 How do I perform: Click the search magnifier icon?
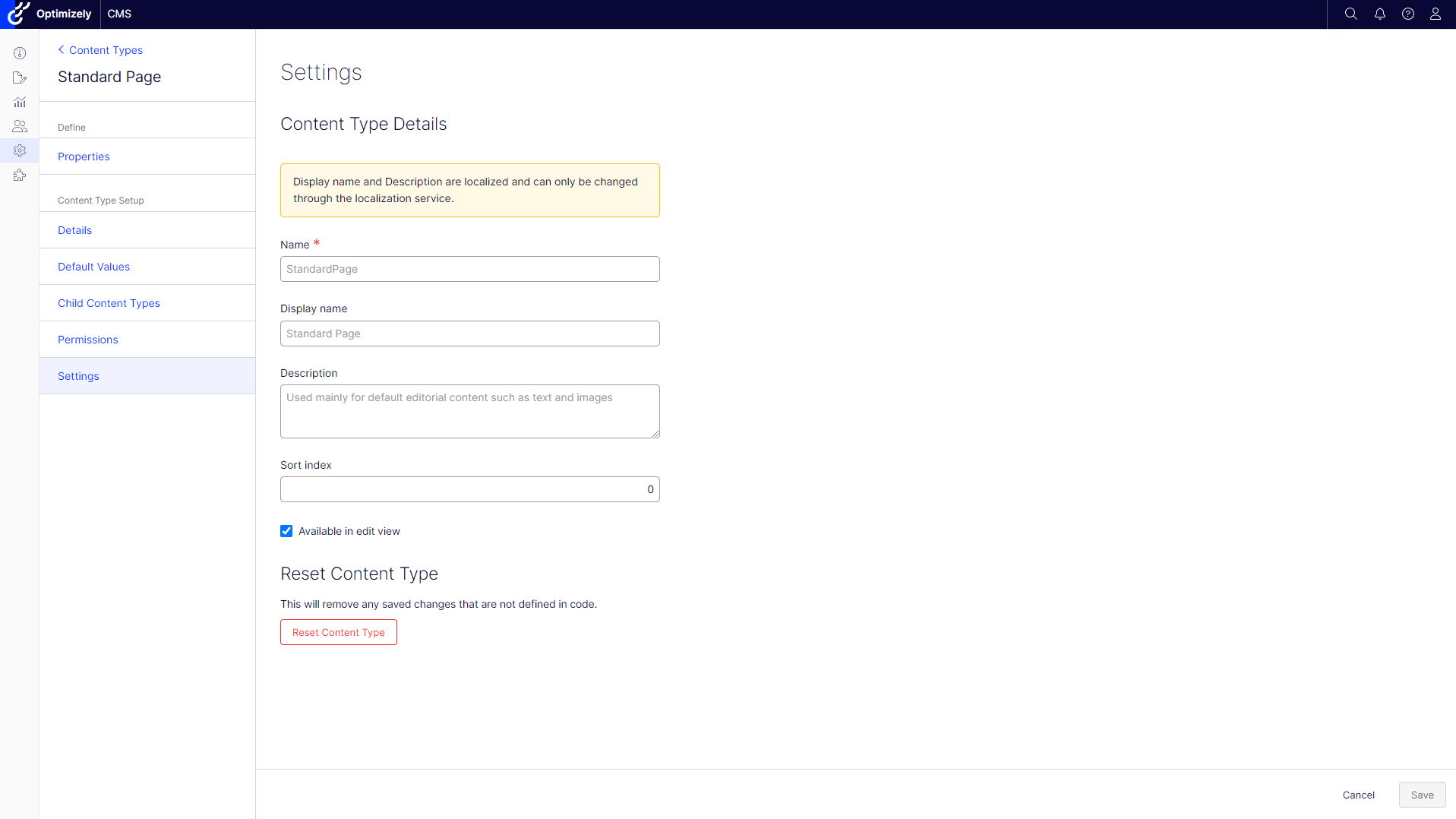(1350, 14)
